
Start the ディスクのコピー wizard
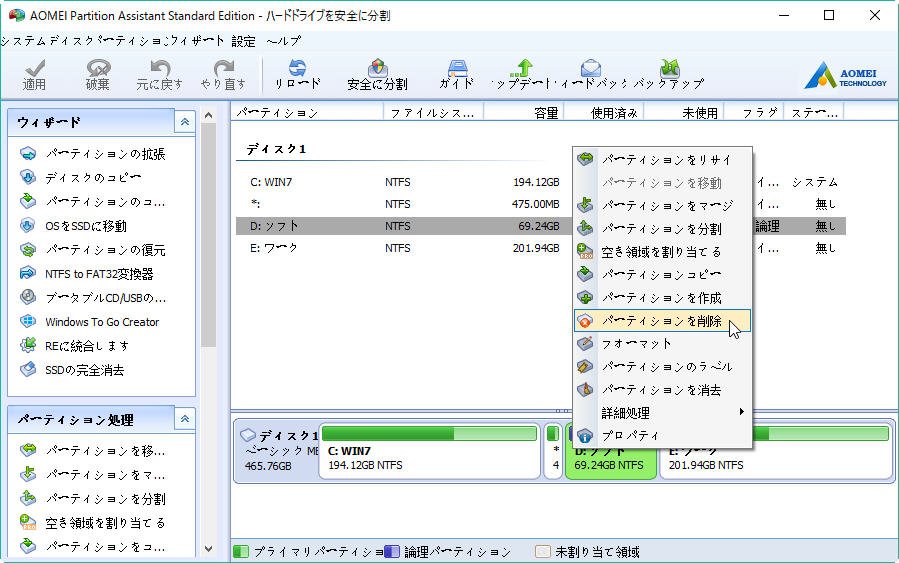click(x=80, y=178)
